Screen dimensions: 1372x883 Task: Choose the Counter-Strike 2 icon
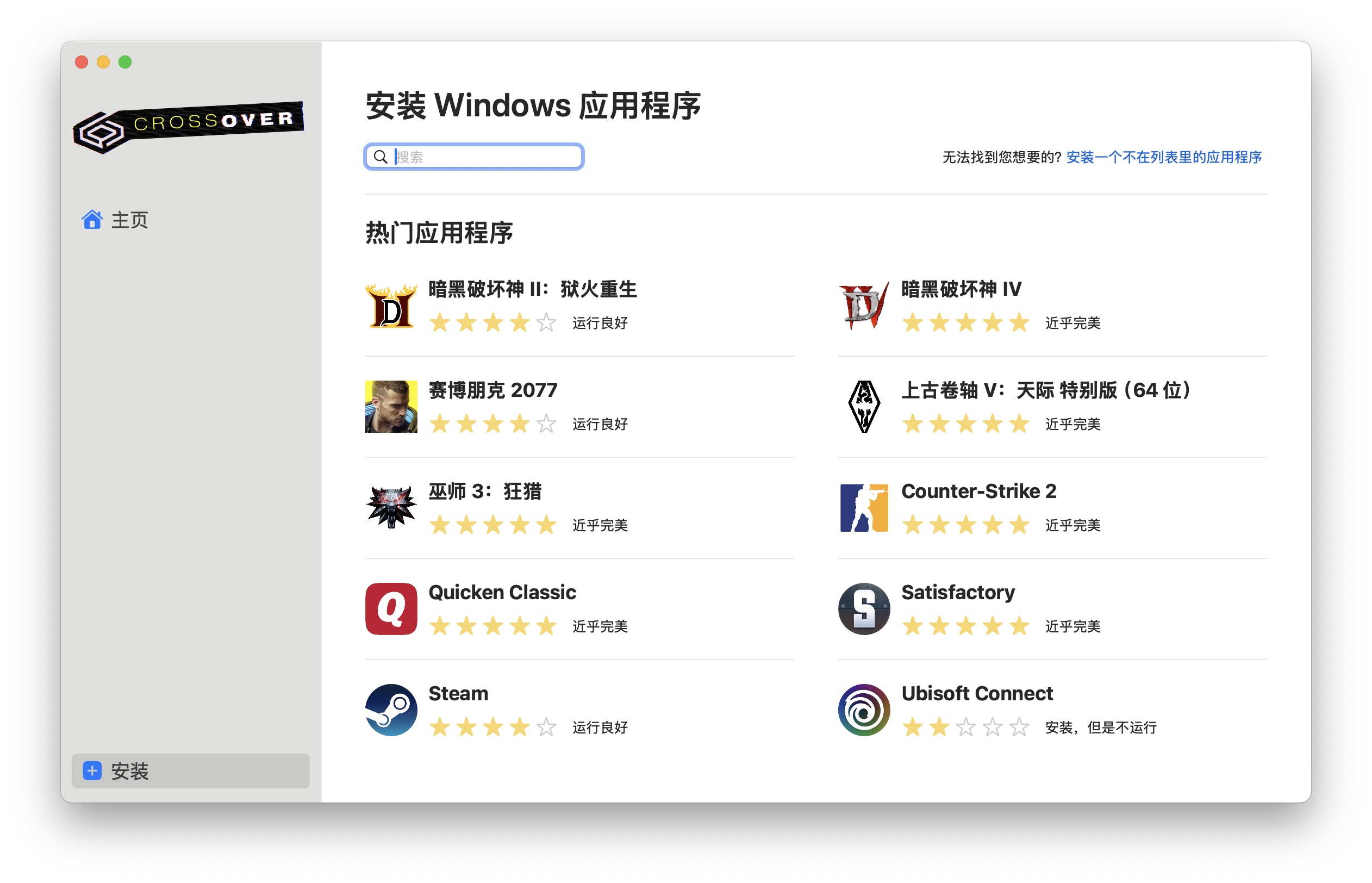864,507
